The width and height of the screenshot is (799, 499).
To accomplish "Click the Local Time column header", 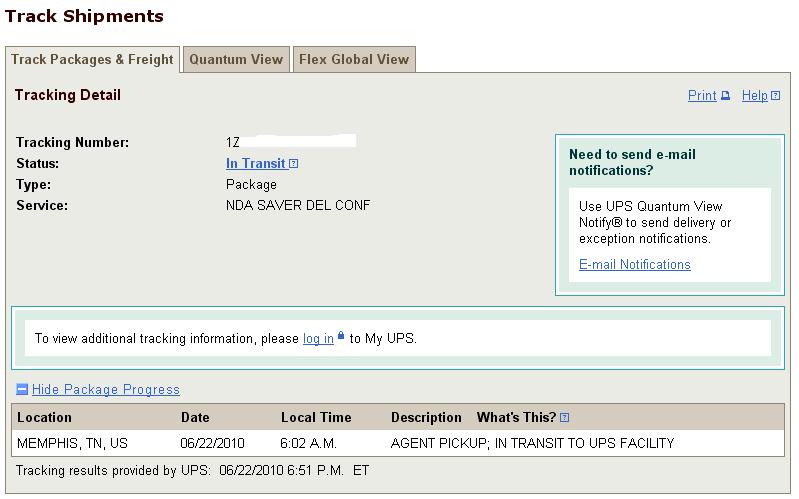I will 316,417.
